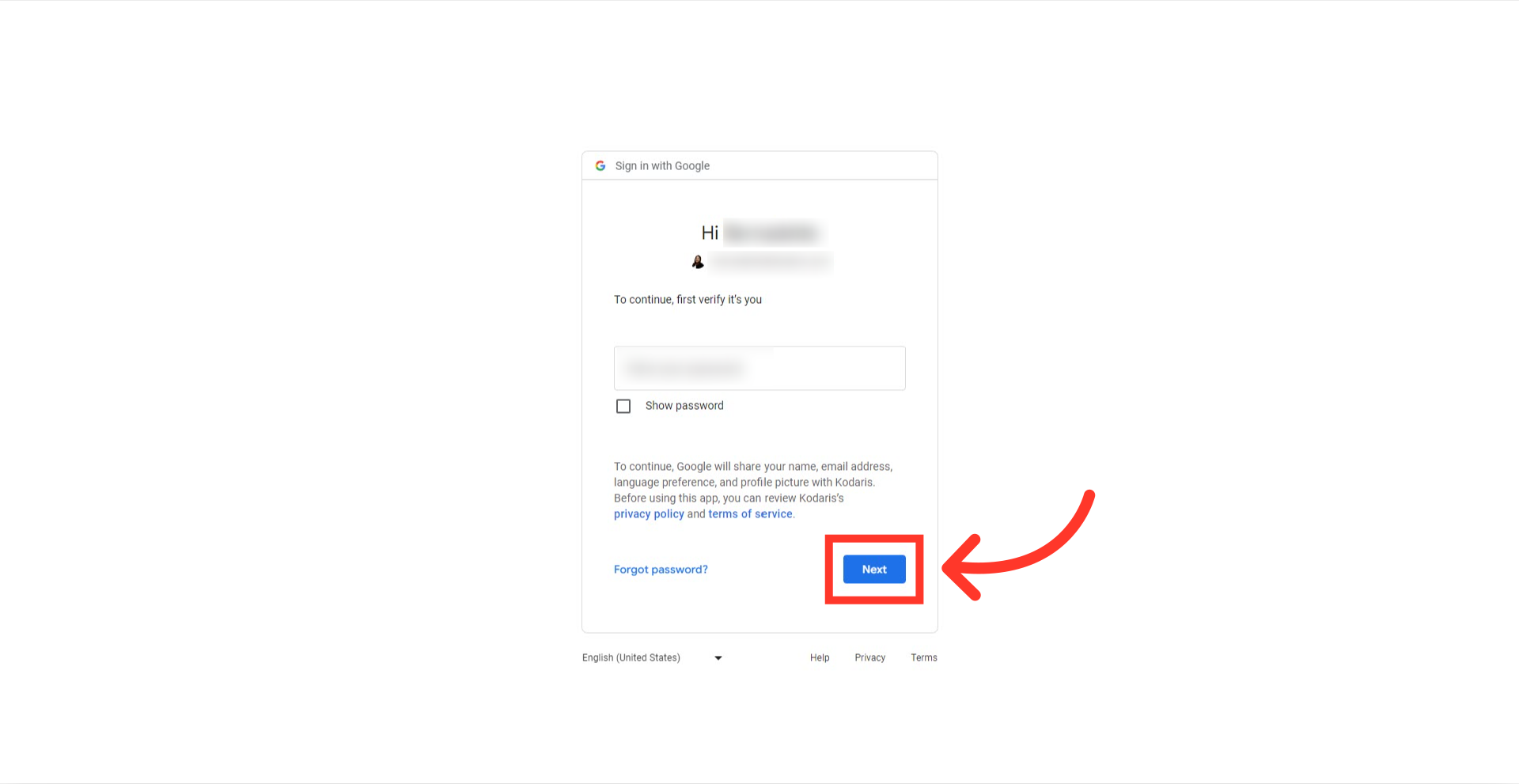
Task: Click the Kodaris data sharing notice paragraph
Action: (753, 490)
